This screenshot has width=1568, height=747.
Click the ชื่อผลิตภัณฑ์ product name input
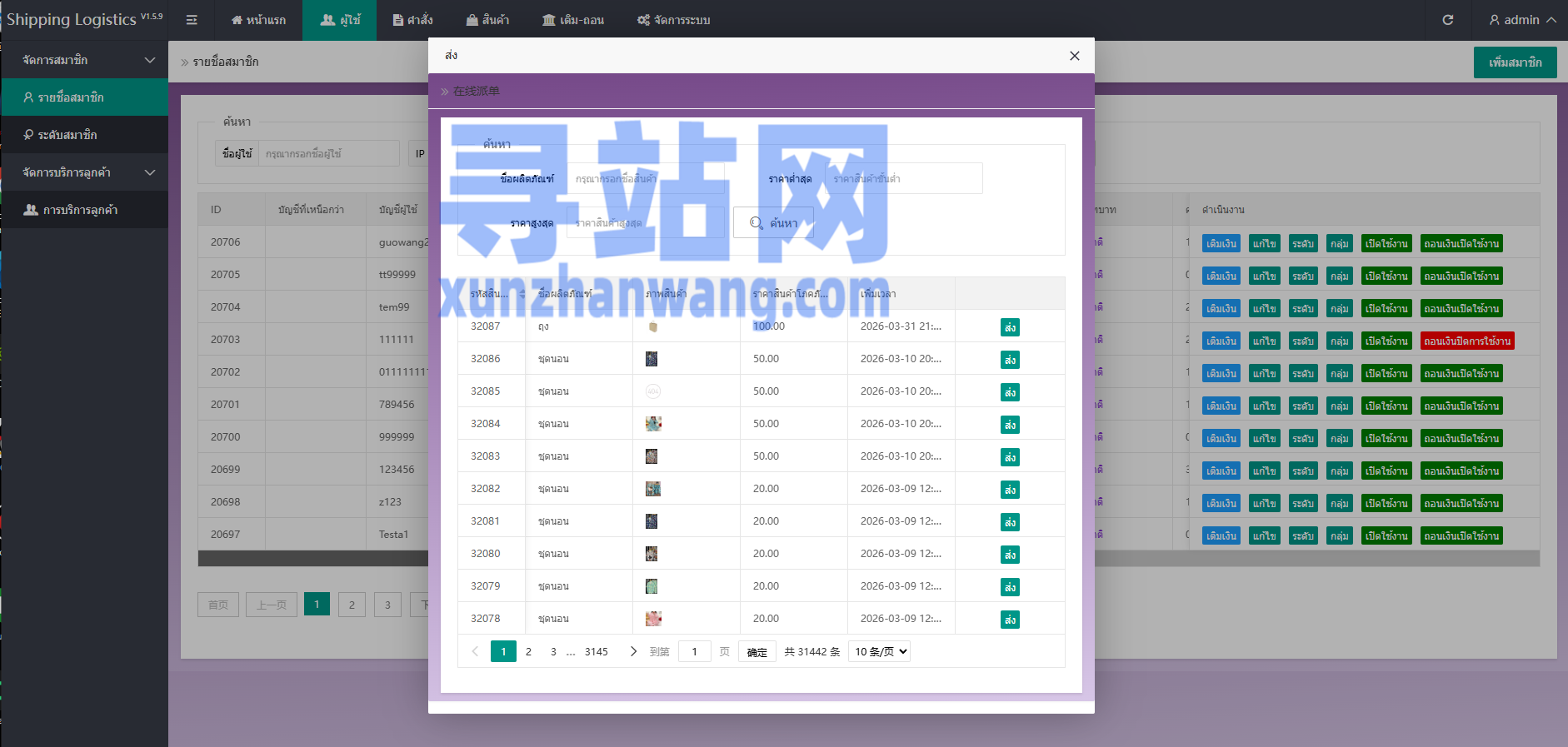click(645, 179)
